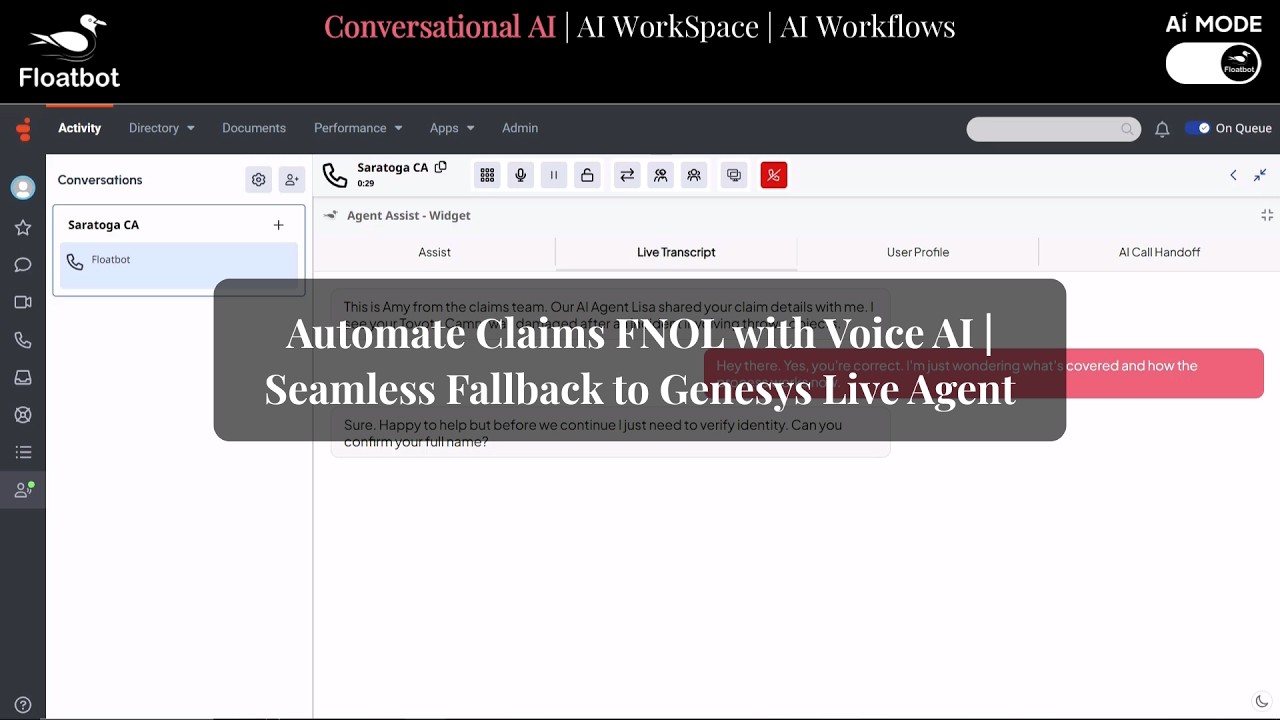Open Video camera in sidebar
Image resolution: width=1280 pixels, height=720 pixels.
pos(23,302)
